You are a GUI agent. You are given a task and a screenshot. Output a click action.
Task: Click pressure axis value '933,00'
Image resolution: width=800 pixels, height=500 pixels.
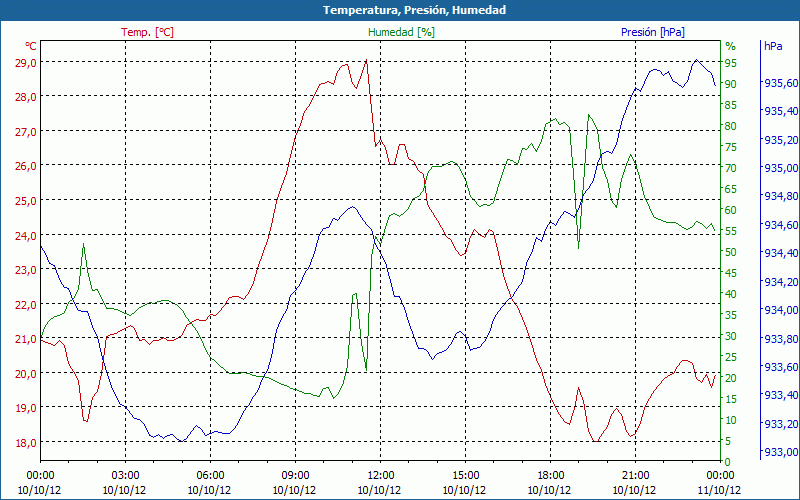coord(782,452)
